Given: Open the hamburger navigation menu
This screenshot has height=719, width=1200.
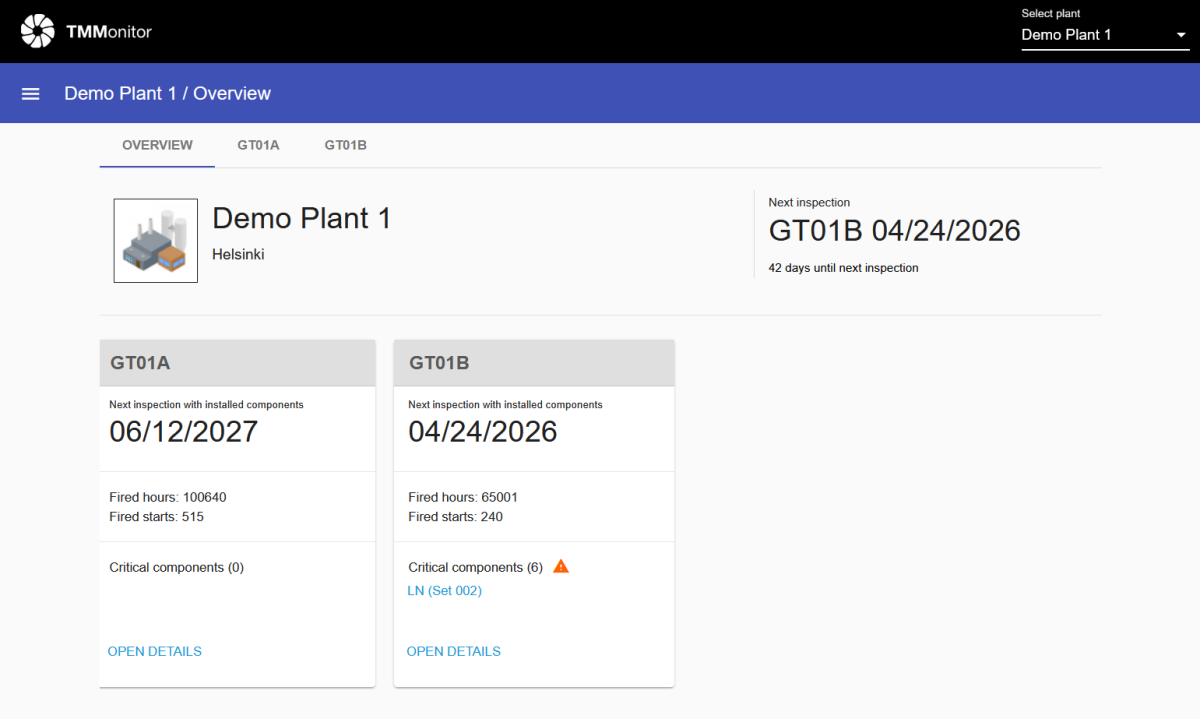Looking at the screenshot, I should coord(31,93).
